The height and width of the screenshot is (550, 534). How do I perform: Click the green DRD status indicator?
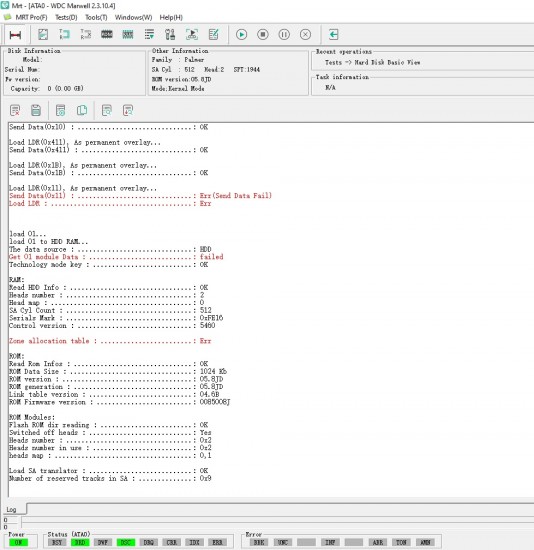tap(80, 542)
